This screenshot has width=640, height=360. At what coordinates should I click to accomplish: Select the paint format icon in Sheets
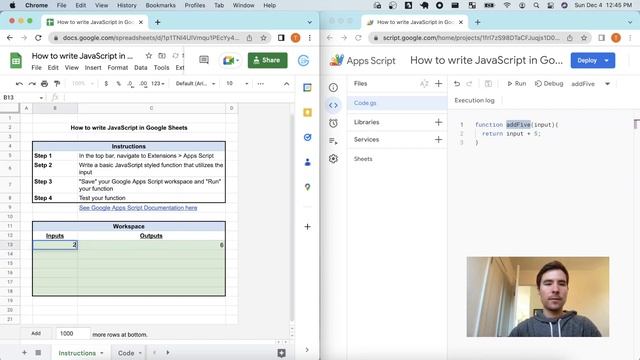57,84
